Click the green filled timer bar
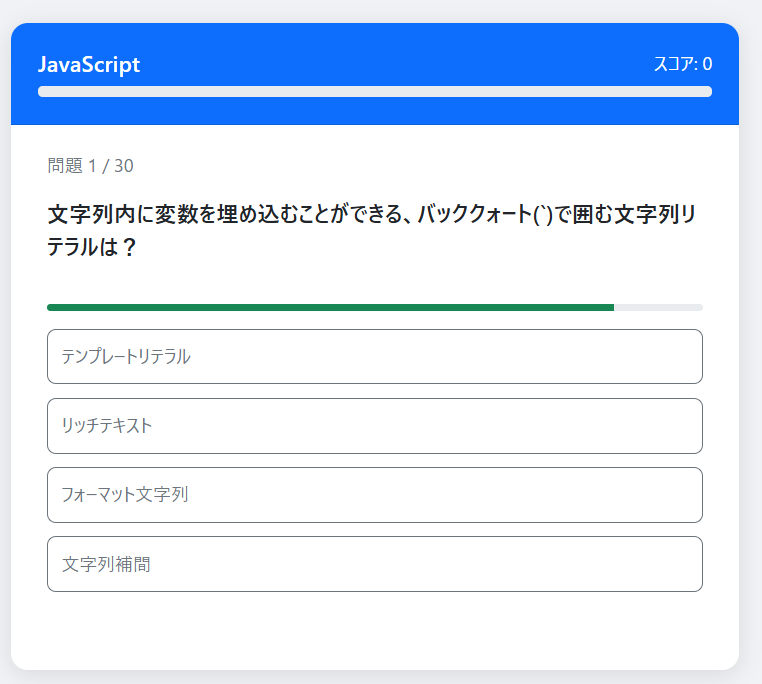762x684 pixels. [330, 307]
